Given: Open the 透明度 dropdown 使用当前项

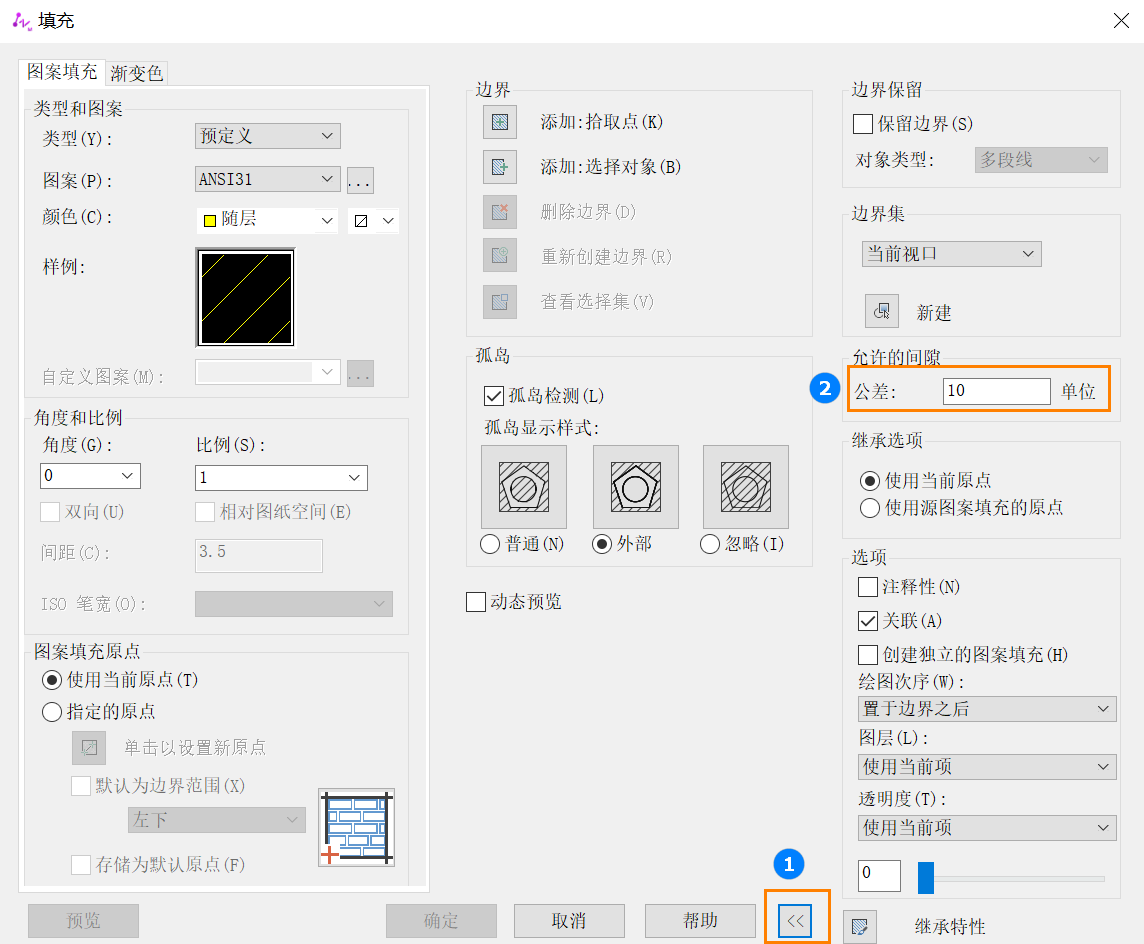Looking at the screenshot, I should click(x=987, y=827).
